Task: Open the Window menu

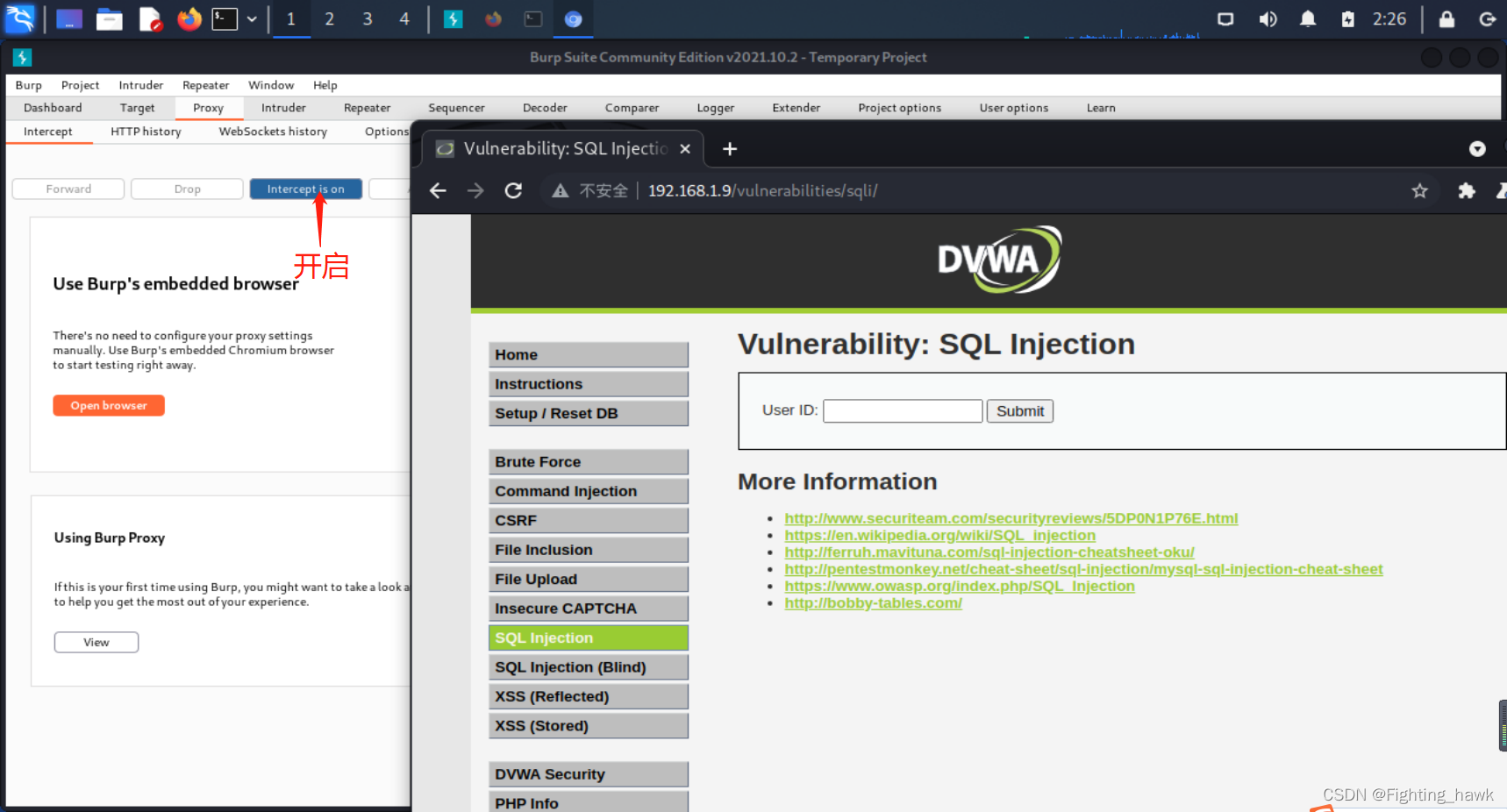Action: point(271,85)
